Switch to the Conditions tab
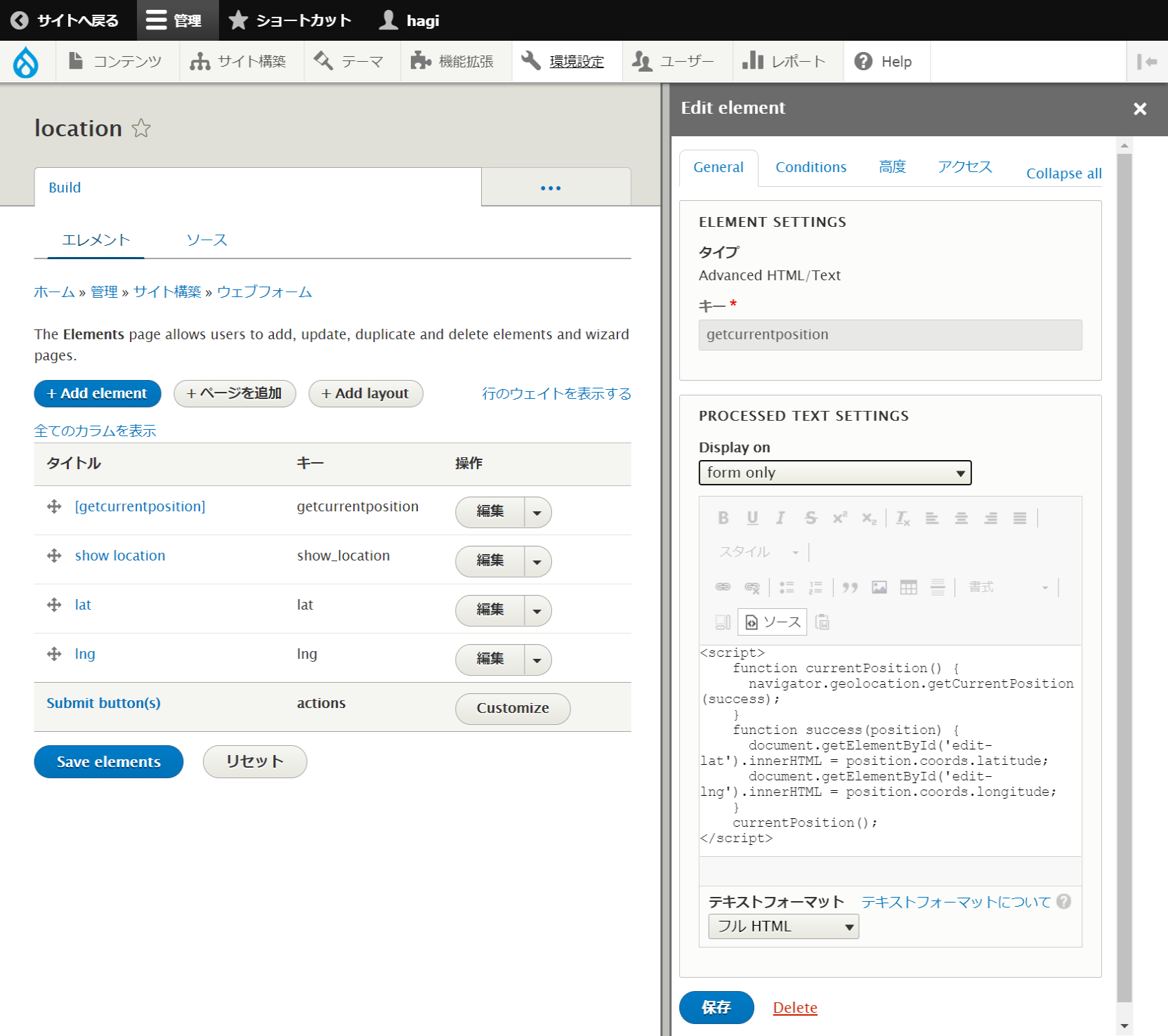This screenshot has height=1036, width=1168. click(811, 167)
